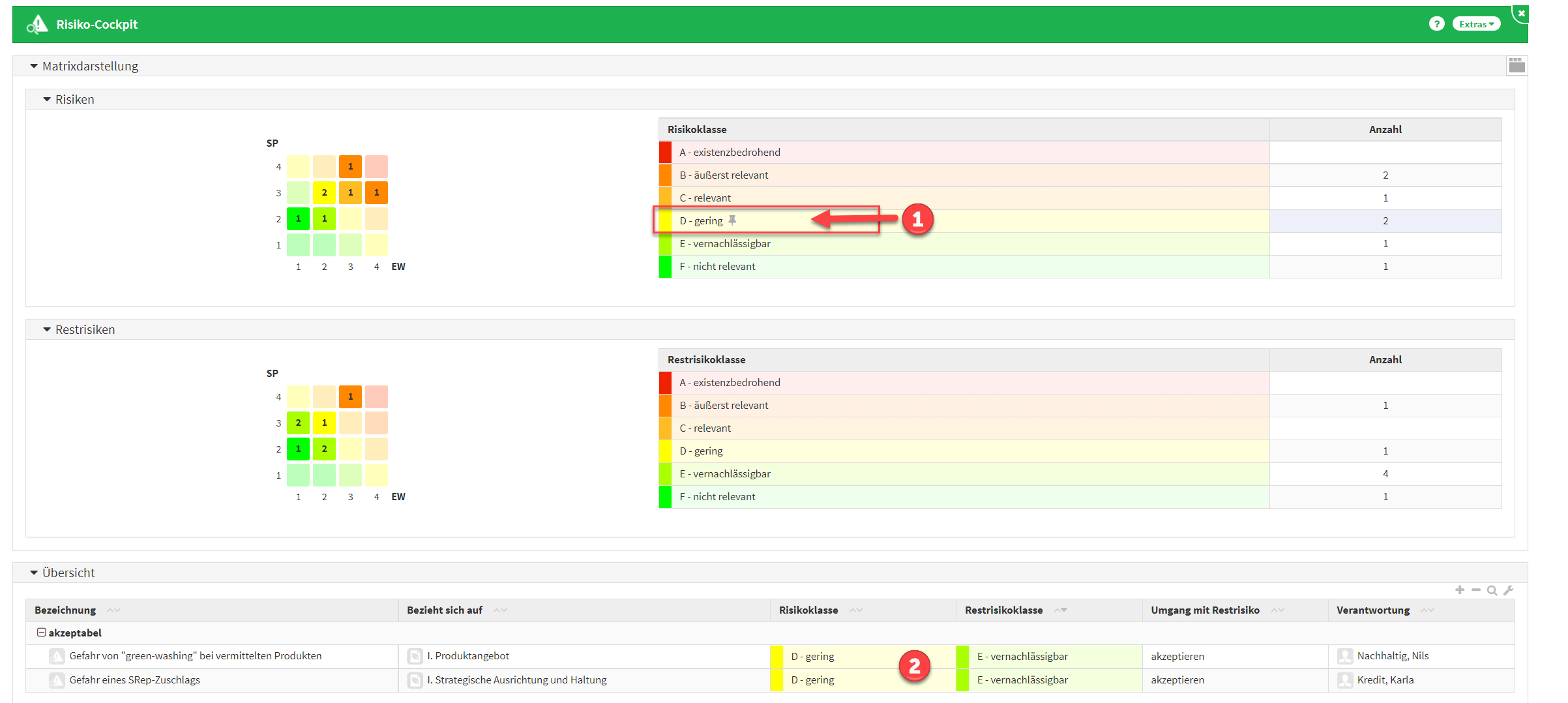Click the yellow Risiken matrix cell showing 2
This screenshot has width=1568, height=703.
(324, 192)
